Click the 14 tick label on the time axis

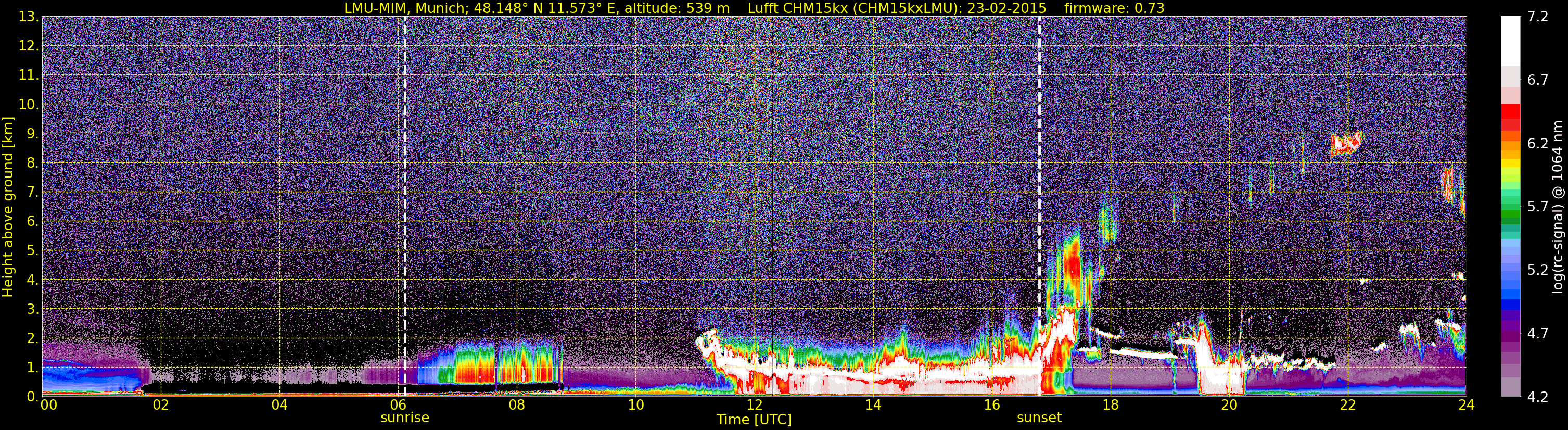click(x=873, y=405)
